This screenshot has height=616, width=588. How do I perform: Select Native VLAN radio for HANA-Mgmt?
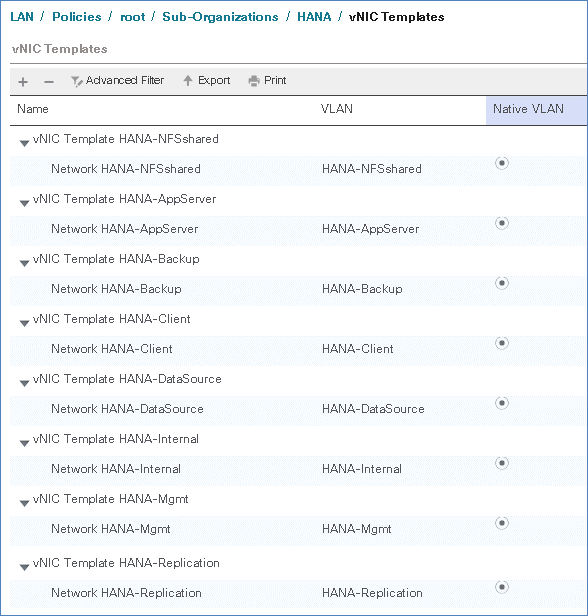(x=502, y=523)
